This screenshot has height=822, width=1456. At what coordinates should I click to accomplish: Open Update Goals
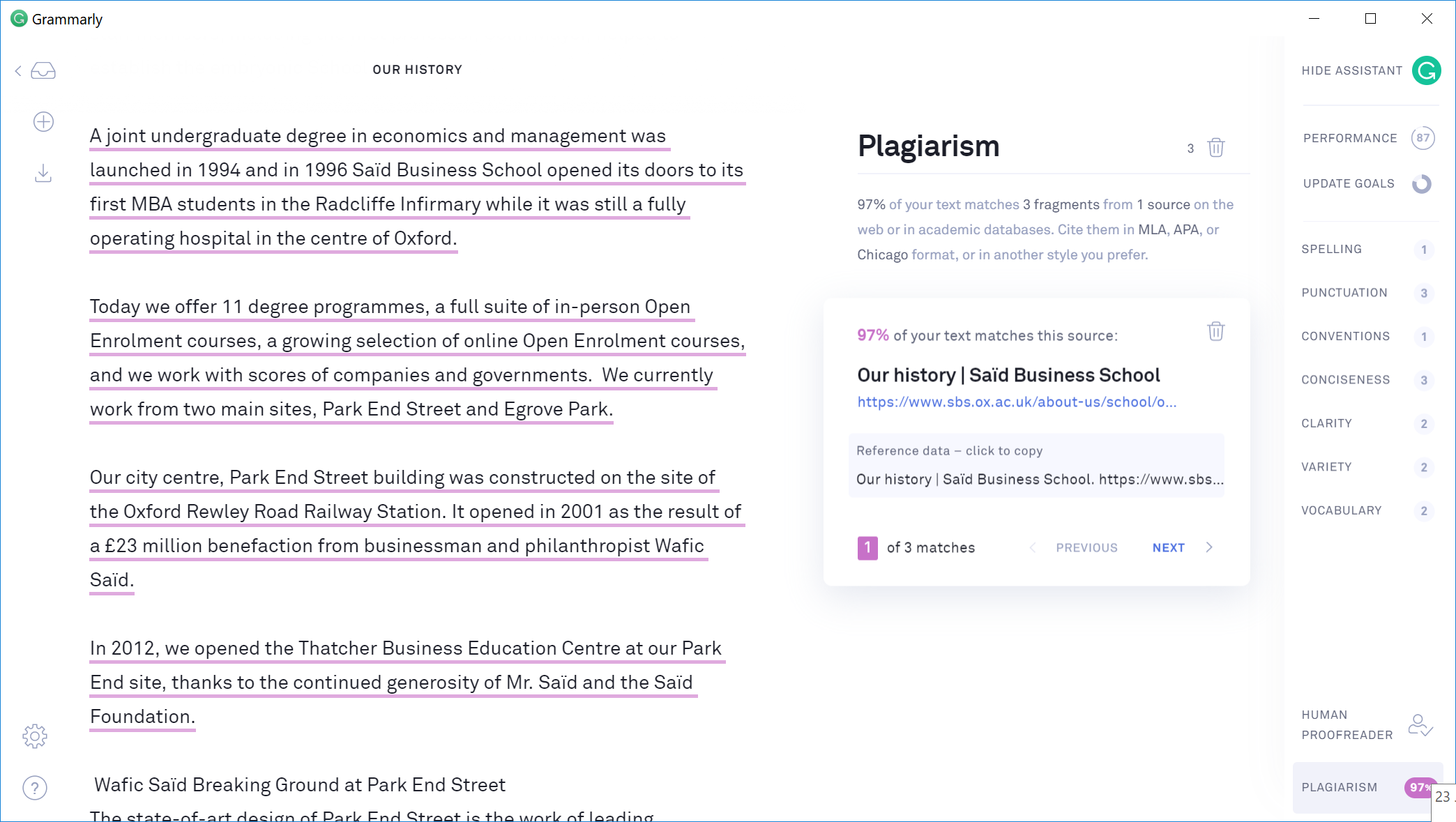(x=1349, y=183)
